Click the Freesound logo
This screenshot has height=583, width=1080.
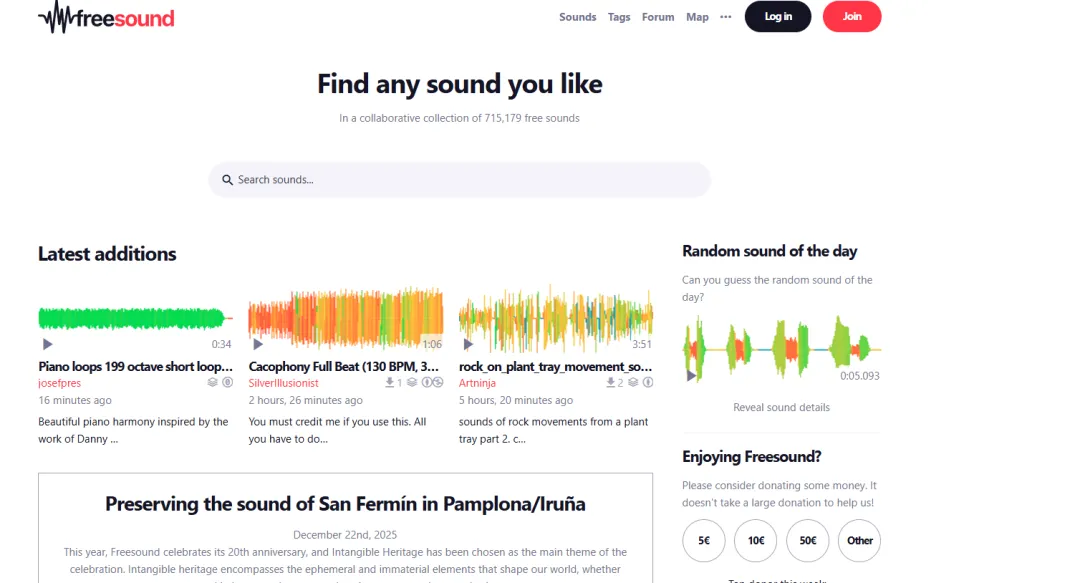tap(106, 17)
